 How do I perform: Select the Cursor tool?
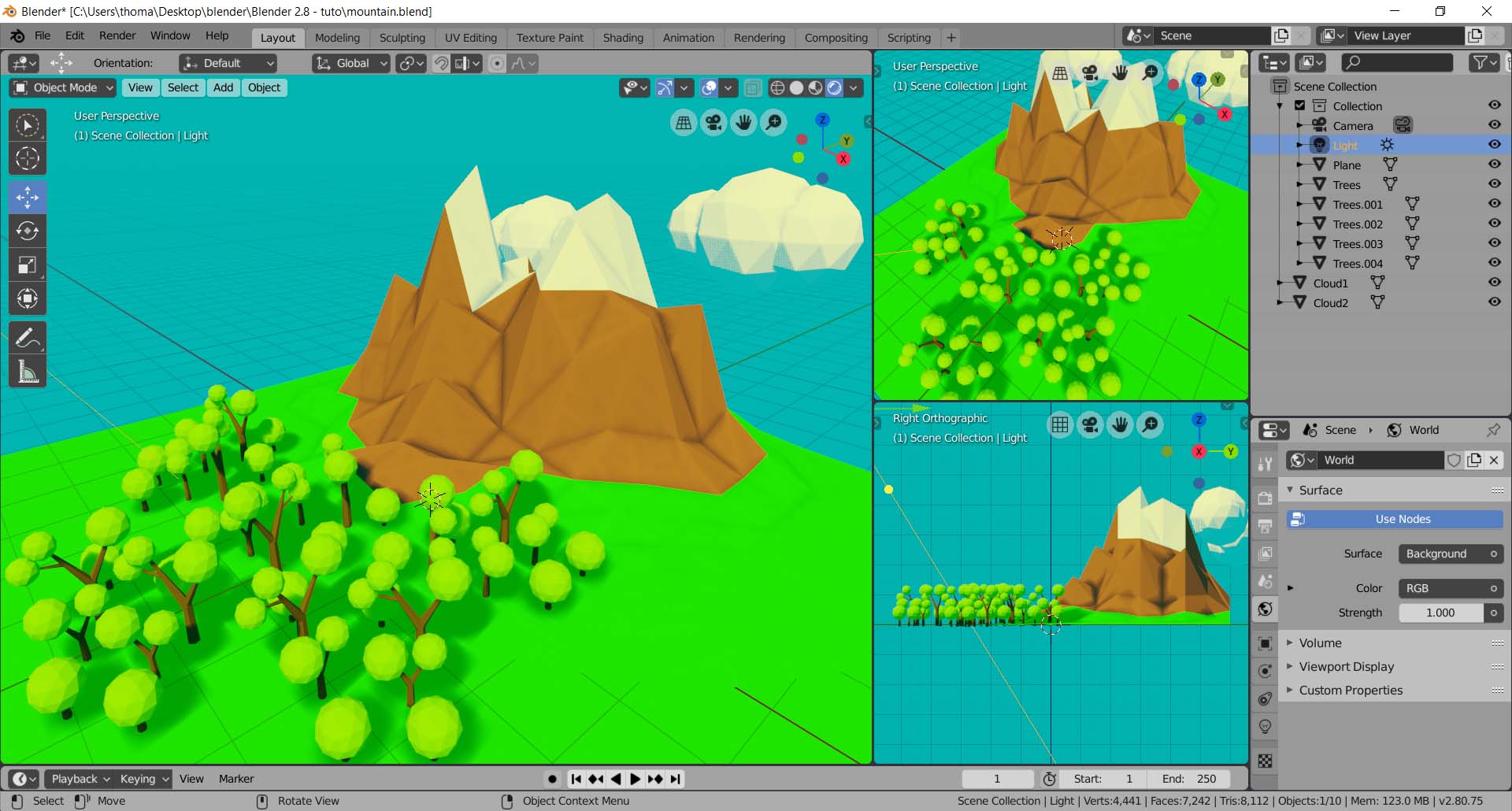28,158
